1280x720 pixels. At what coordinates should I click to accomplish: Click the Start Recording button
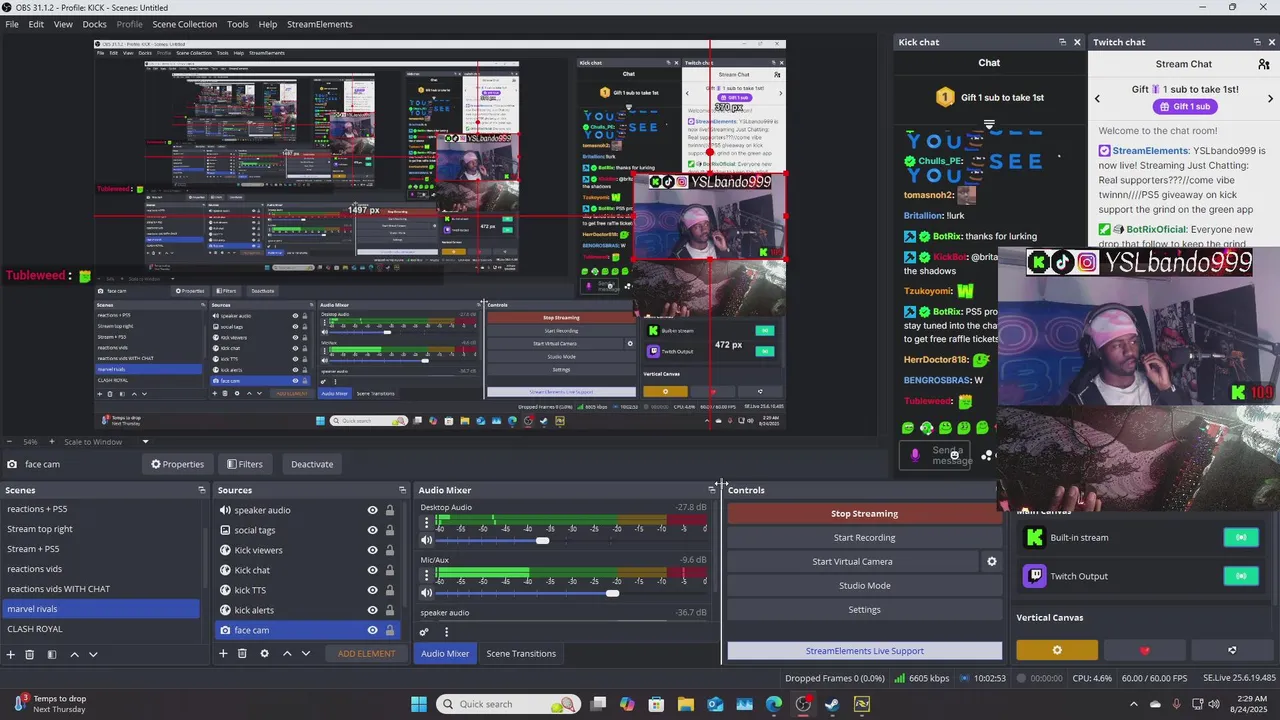pos(864,538)
